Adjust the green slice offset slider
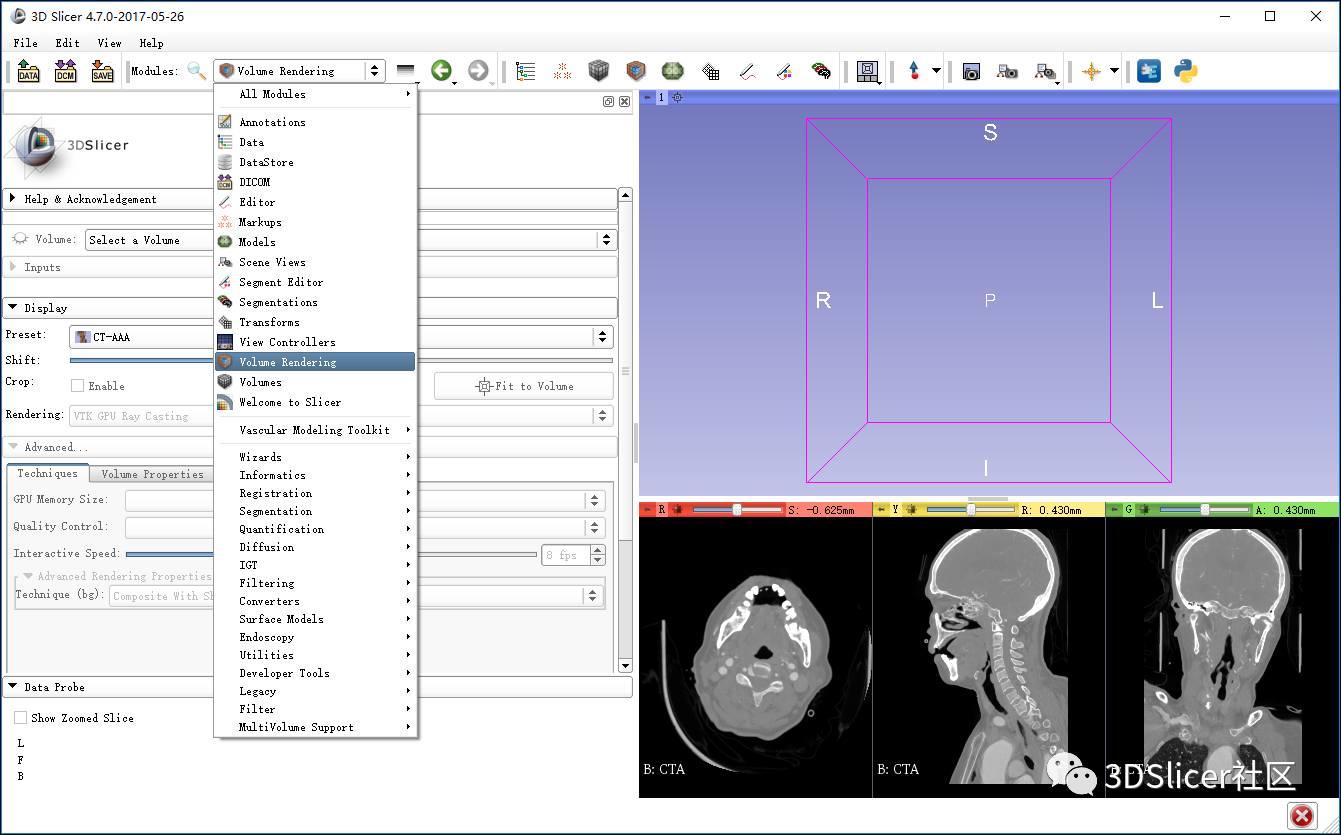1341x835 pixels. coord(1205,509)
